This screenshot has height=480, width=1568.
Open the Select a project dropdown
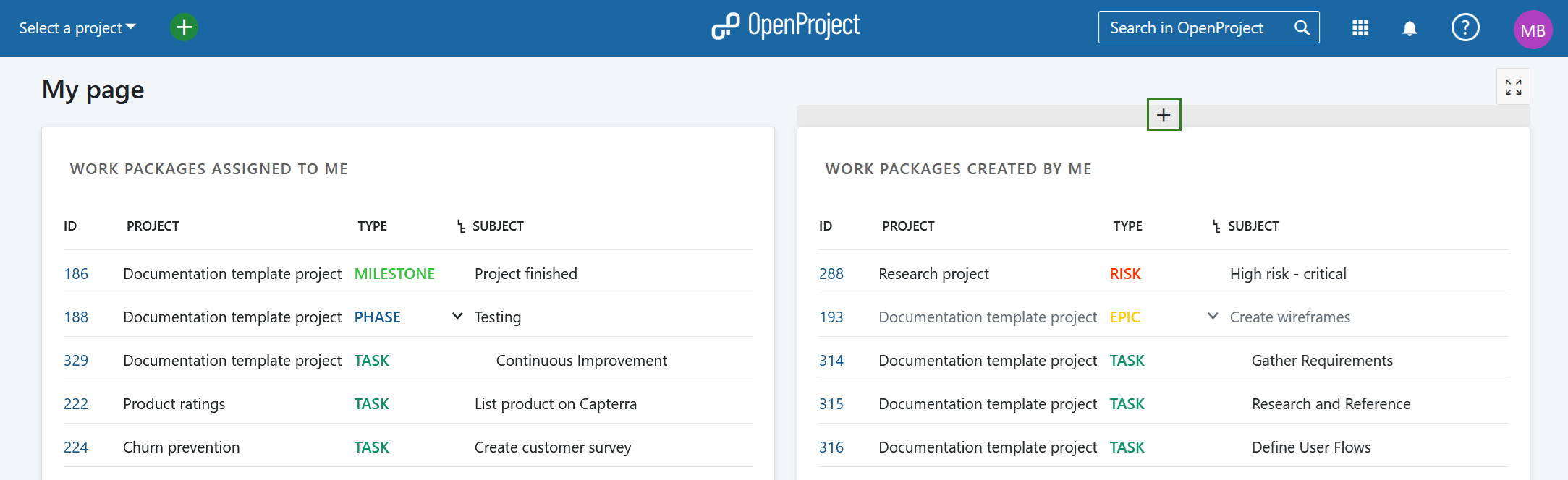coord(77,27)
